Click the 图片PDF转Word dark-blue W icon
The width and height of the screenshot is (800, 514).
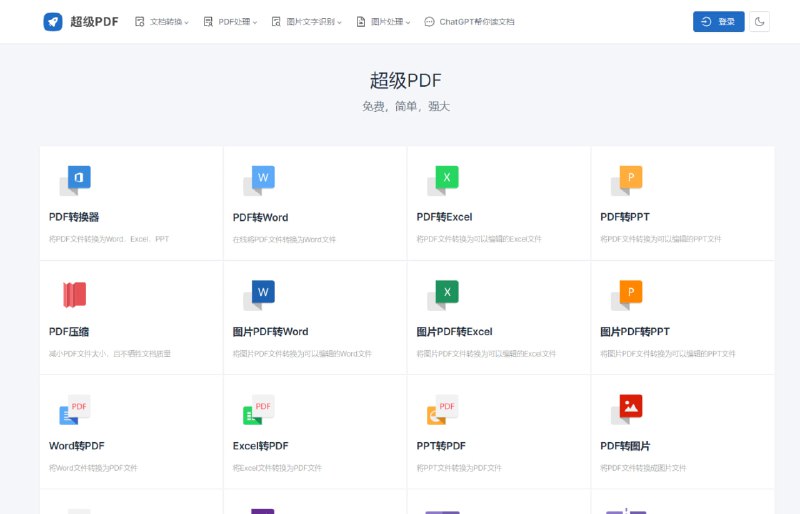point(259,295)
